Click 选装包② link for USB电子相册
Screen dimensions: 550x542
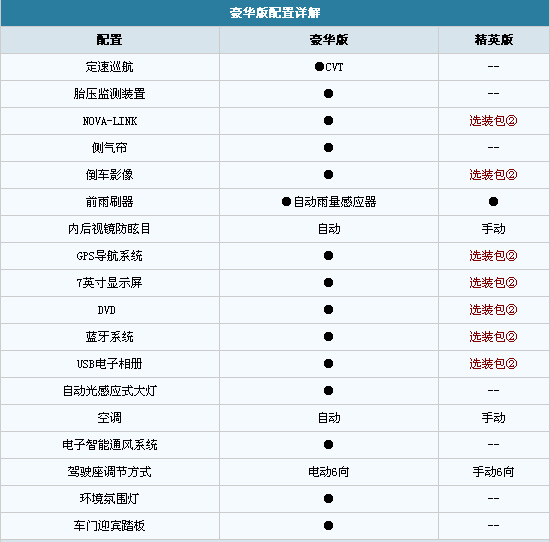point(493,364)
